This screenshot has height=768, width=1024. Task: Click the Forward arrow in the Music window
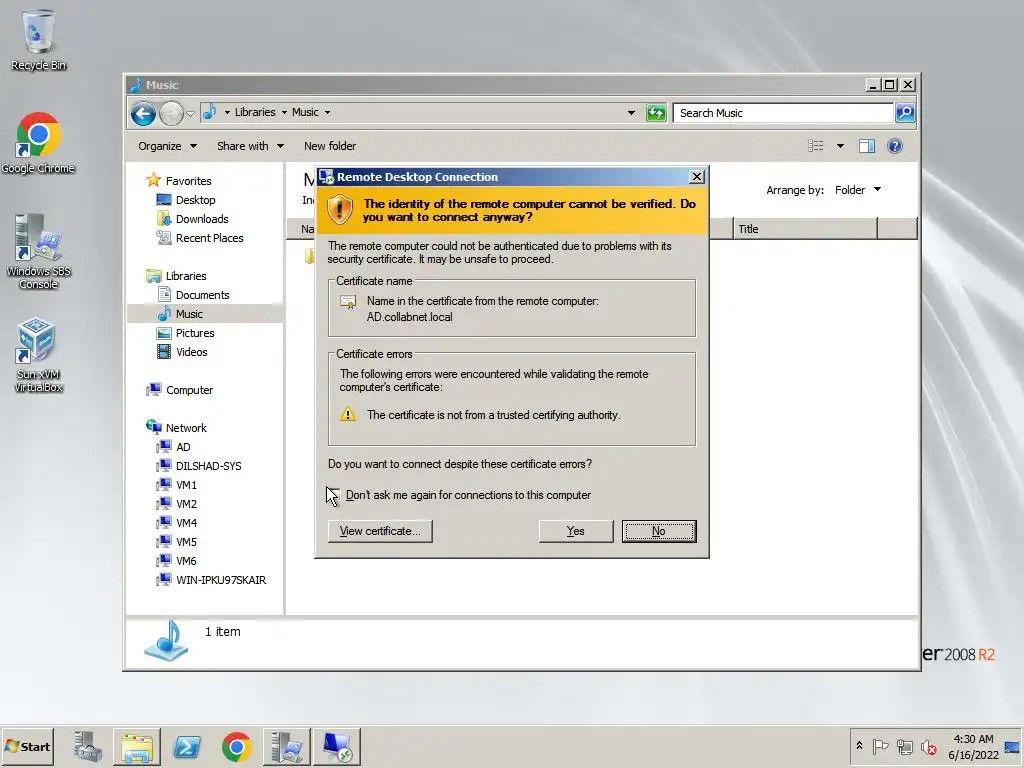[171, 114]
